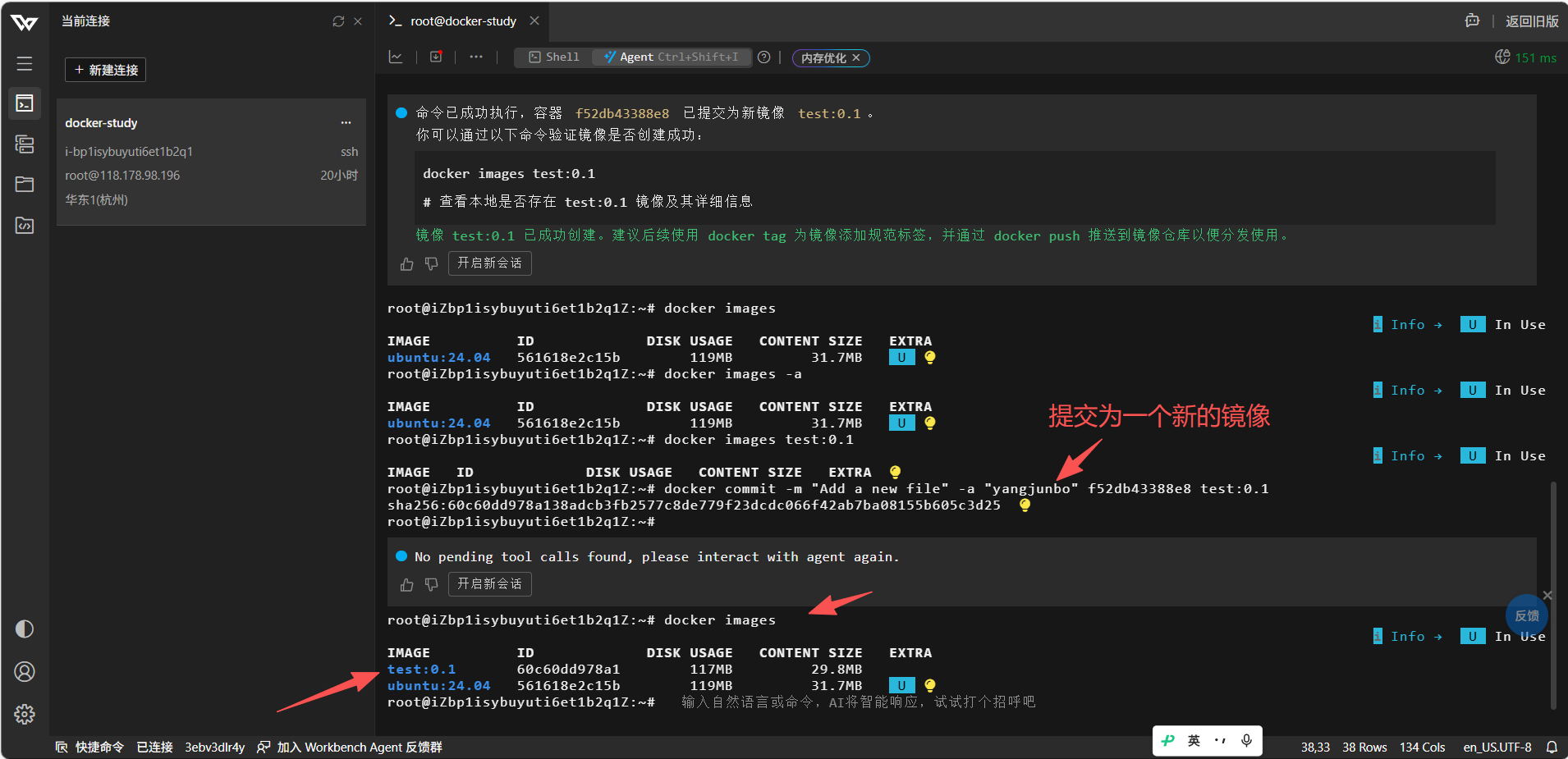The height and width of the screenshot is (759, 1568).
Task: Click the terminal vertical scrollbar
Action: [1553, 596]
